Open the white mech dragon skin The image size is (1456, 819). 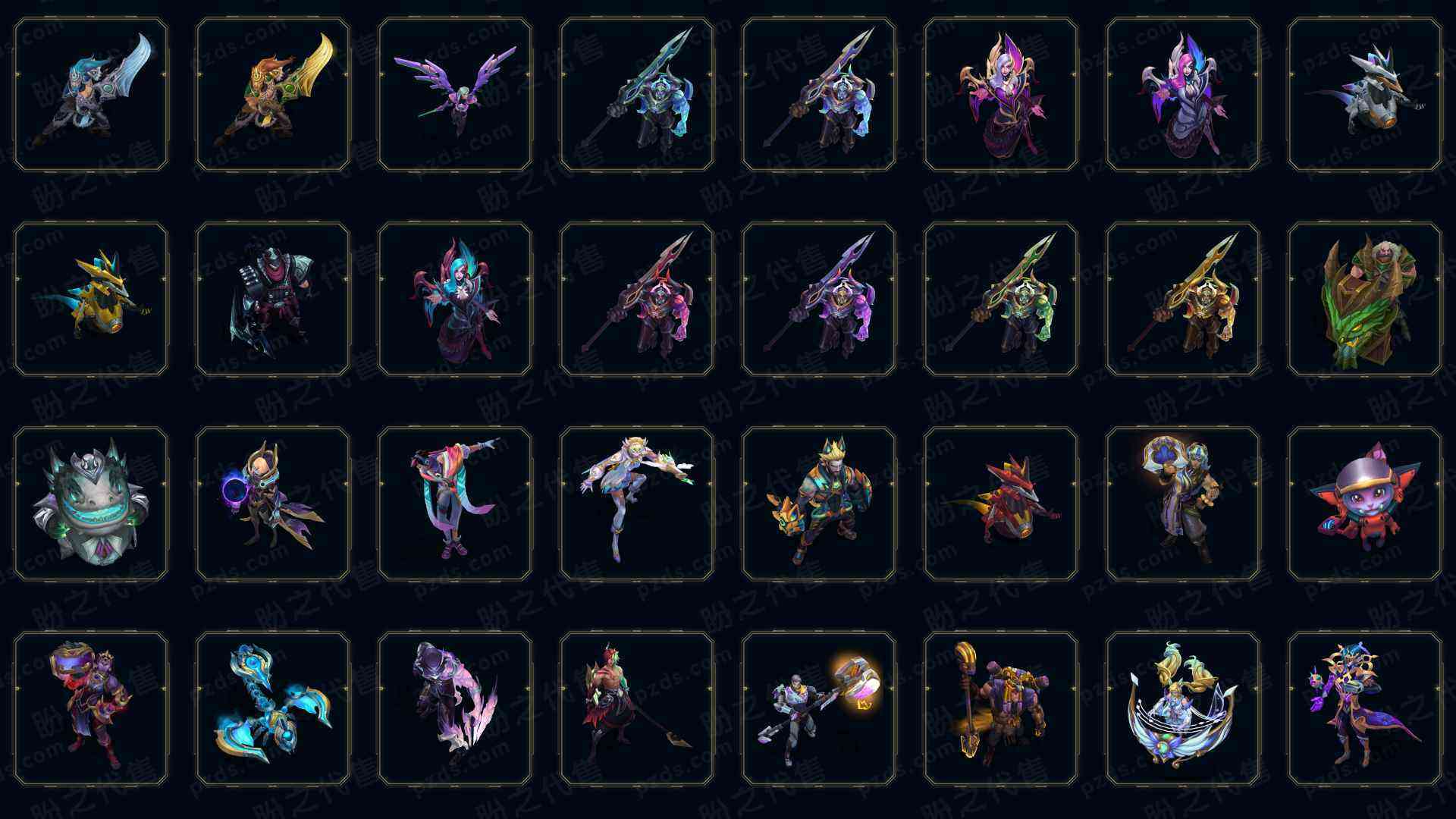pyautogui.click(x=1365, y=94)
